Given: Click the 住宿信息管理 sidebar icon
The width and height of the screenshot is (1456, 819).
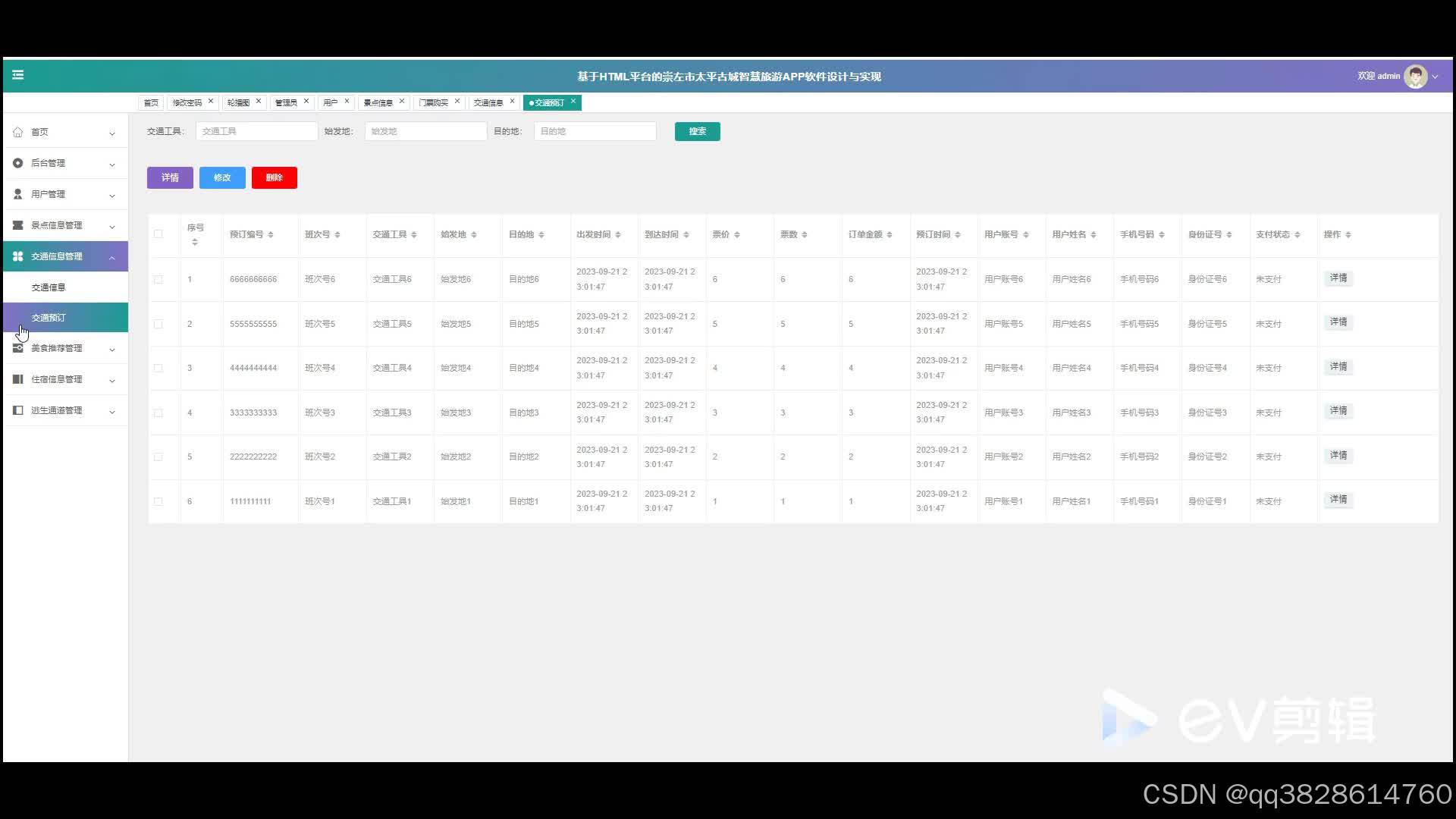Looking at the screenshot, I should (18, 379).
